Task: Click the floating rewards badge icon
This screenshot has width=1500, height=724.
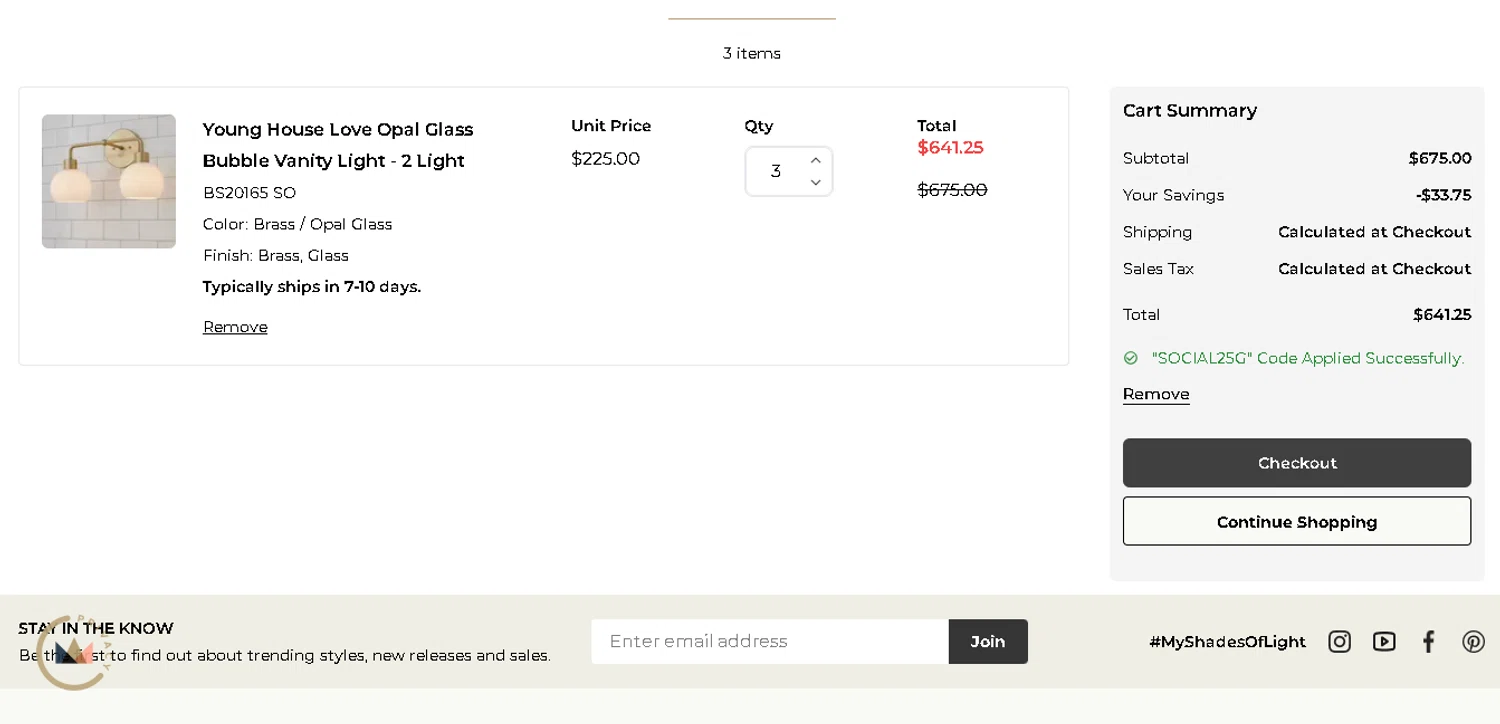Action: click(73, 653)
